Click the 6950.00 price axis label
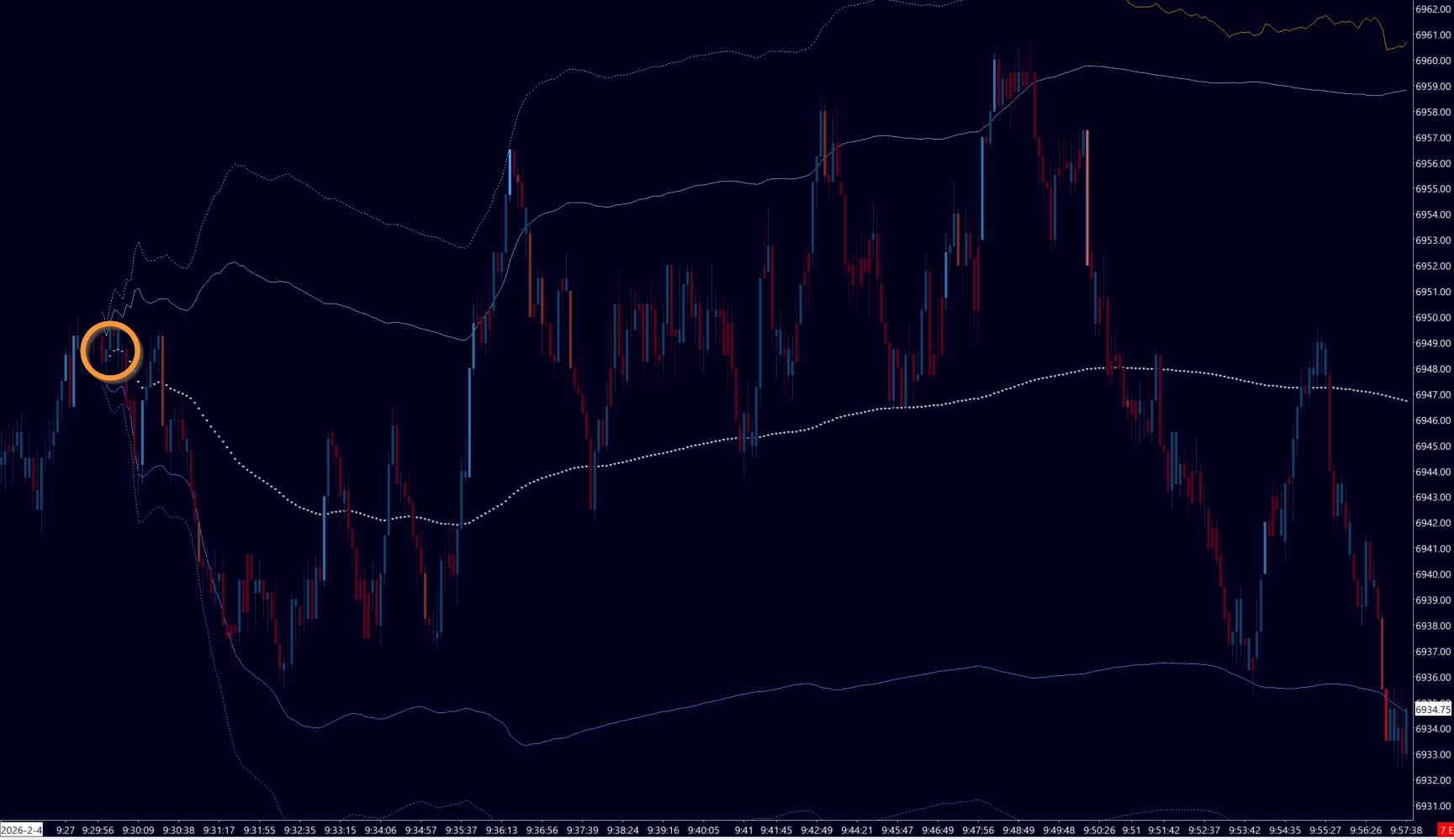This screenshot has width=1454, height=840. (1433, 318)
